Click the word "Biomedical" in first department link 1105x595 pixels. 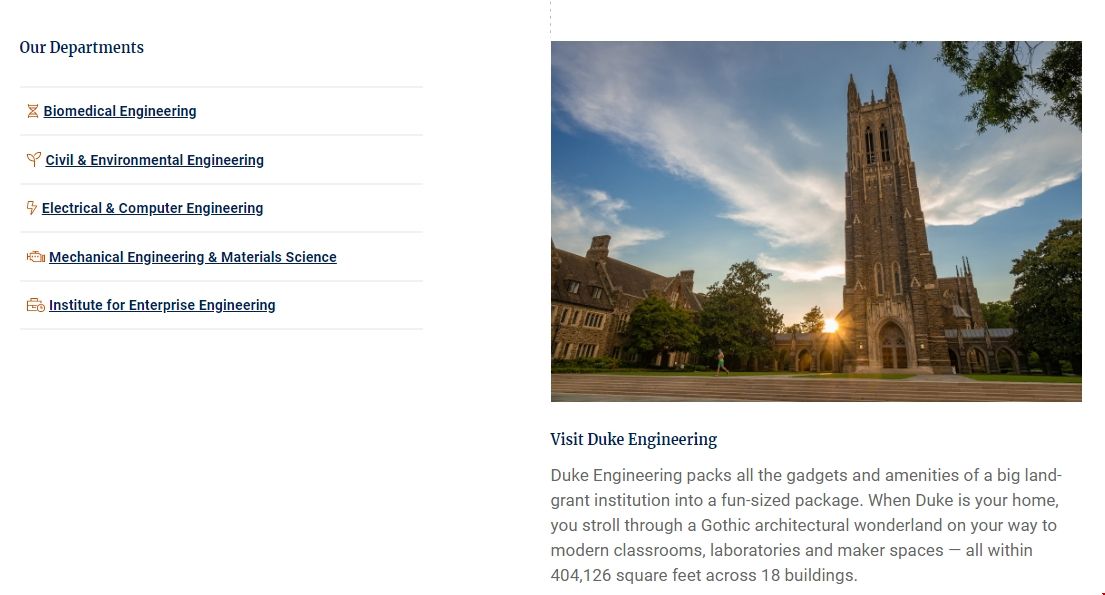pos(79,111)
